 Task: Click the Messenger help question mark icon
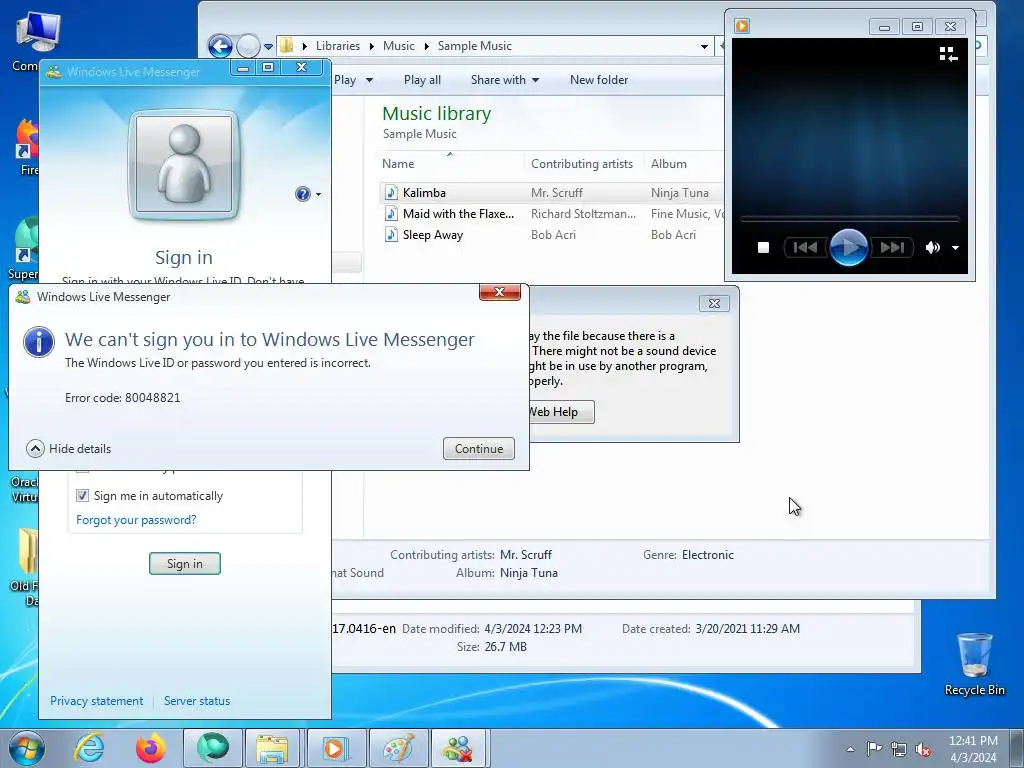point(302,194)
